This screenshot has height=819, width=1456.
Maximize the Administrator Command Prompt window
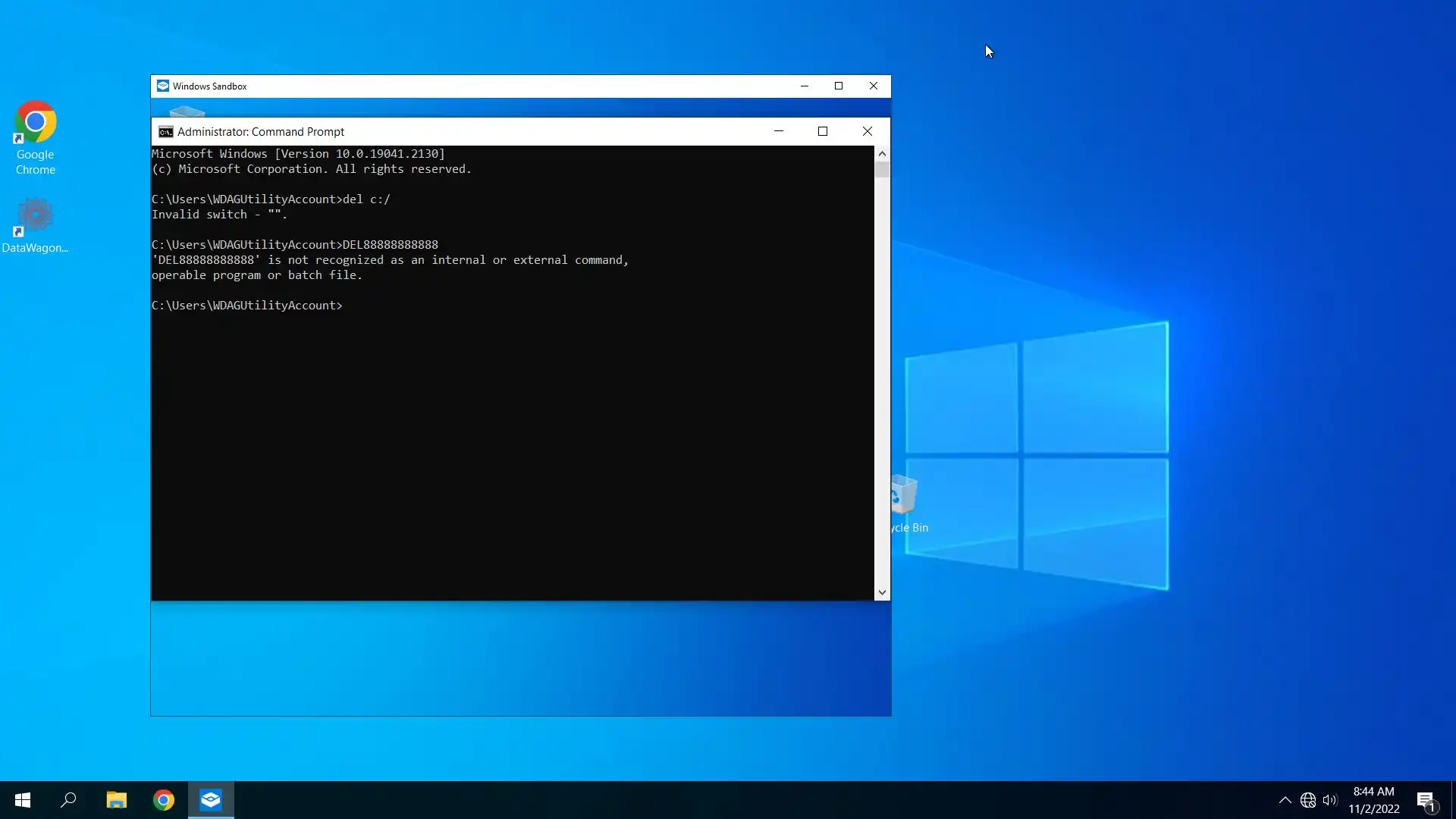pyautogui.click(x=823, y=131)
